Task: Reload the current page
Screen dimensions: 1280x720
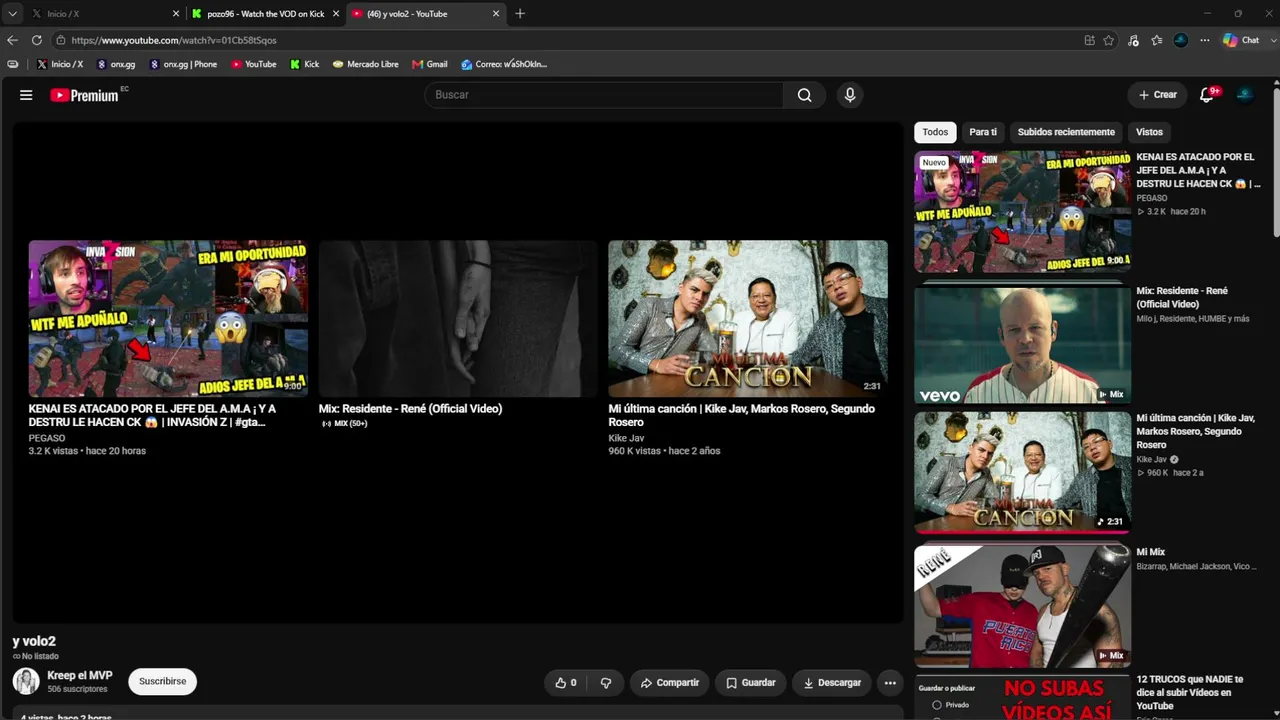Action: pos(36,40)
